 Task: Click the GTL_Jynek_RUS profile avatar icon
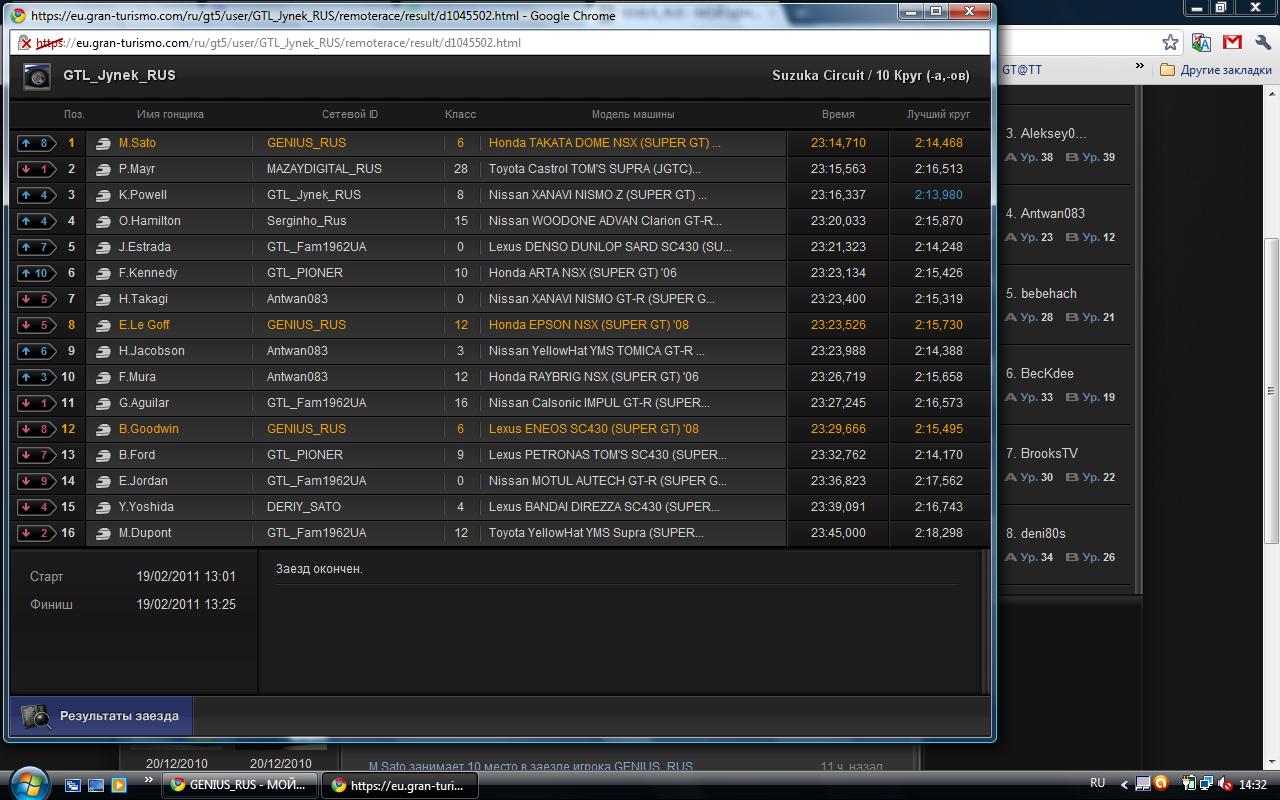point(37,76)
